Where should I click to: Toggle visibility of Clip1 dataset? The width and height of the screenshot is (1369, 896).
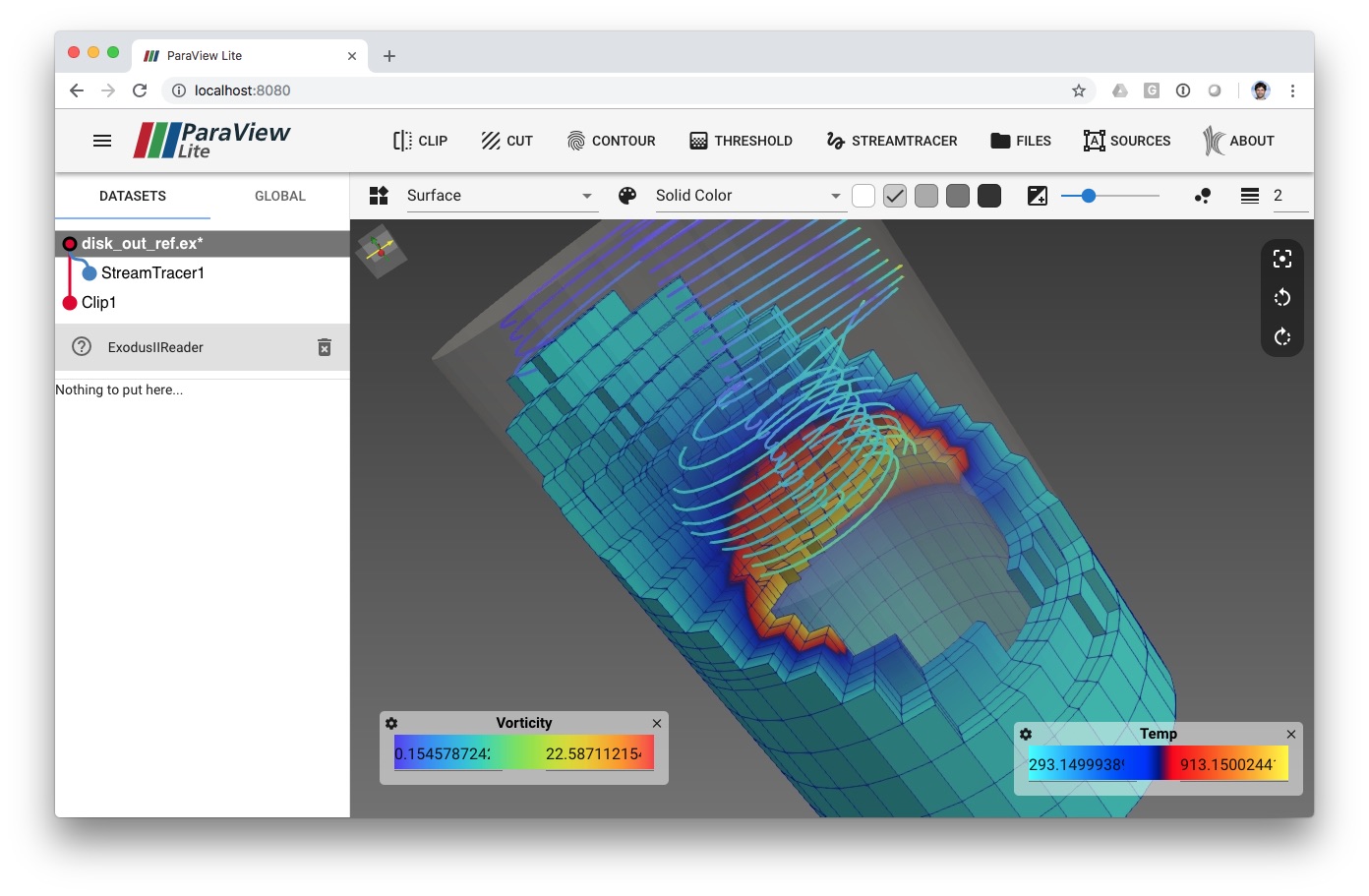[x=70, y=303]
